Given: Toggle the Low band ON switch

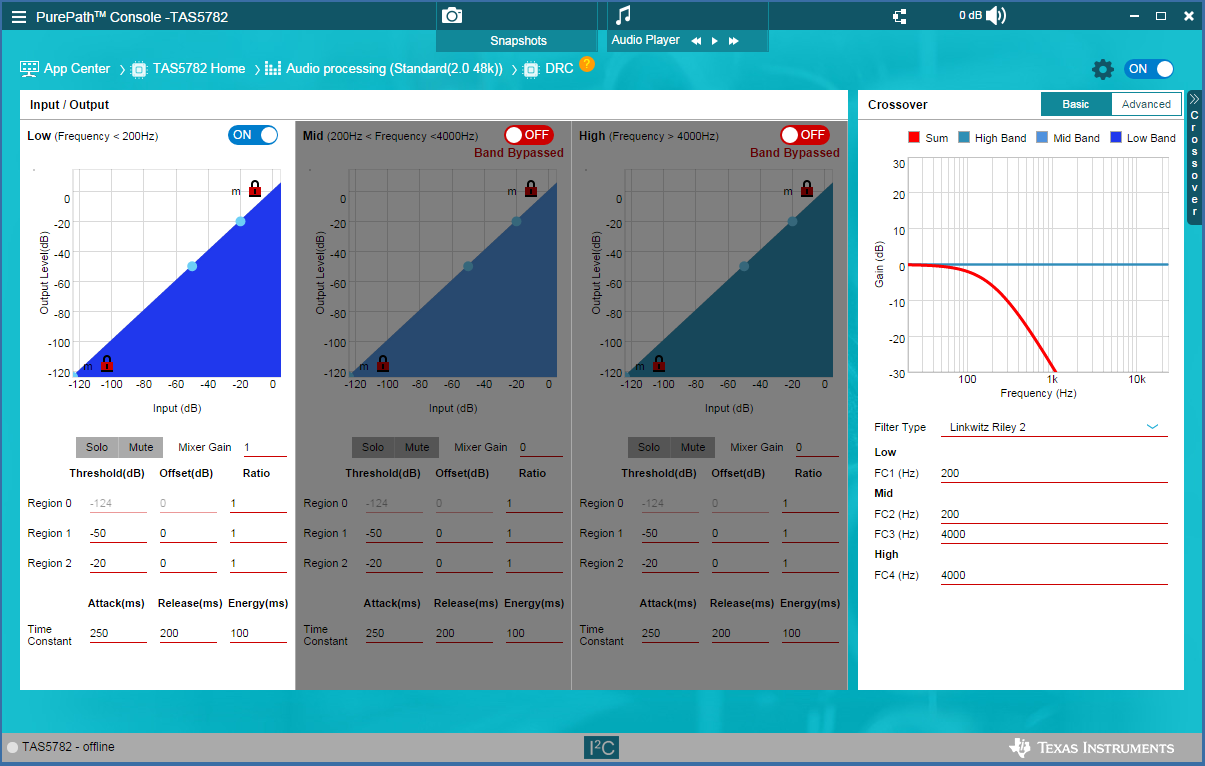Looking at the screenshot, I should (x=253, y=135).
